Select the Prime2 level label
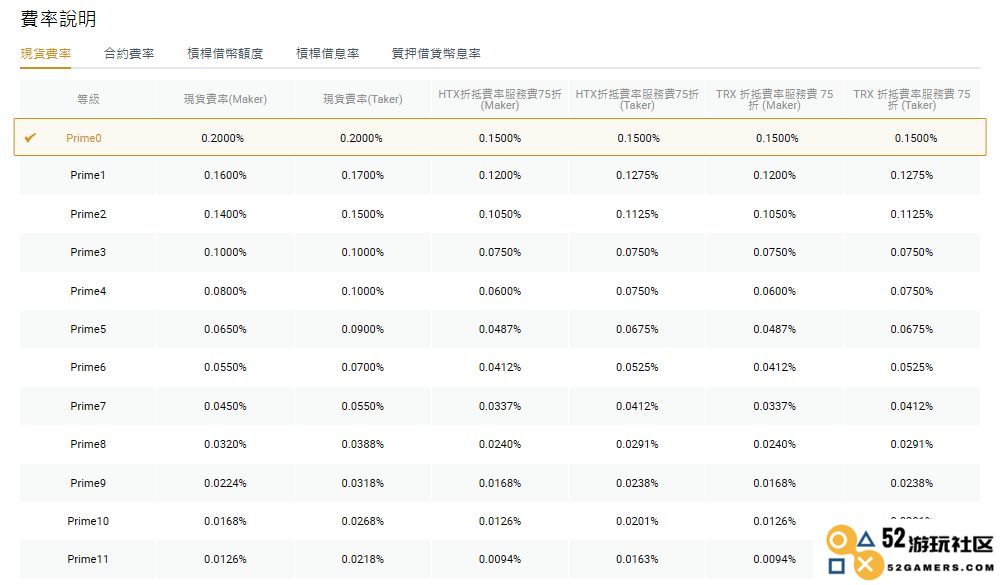 pos(88,214)
